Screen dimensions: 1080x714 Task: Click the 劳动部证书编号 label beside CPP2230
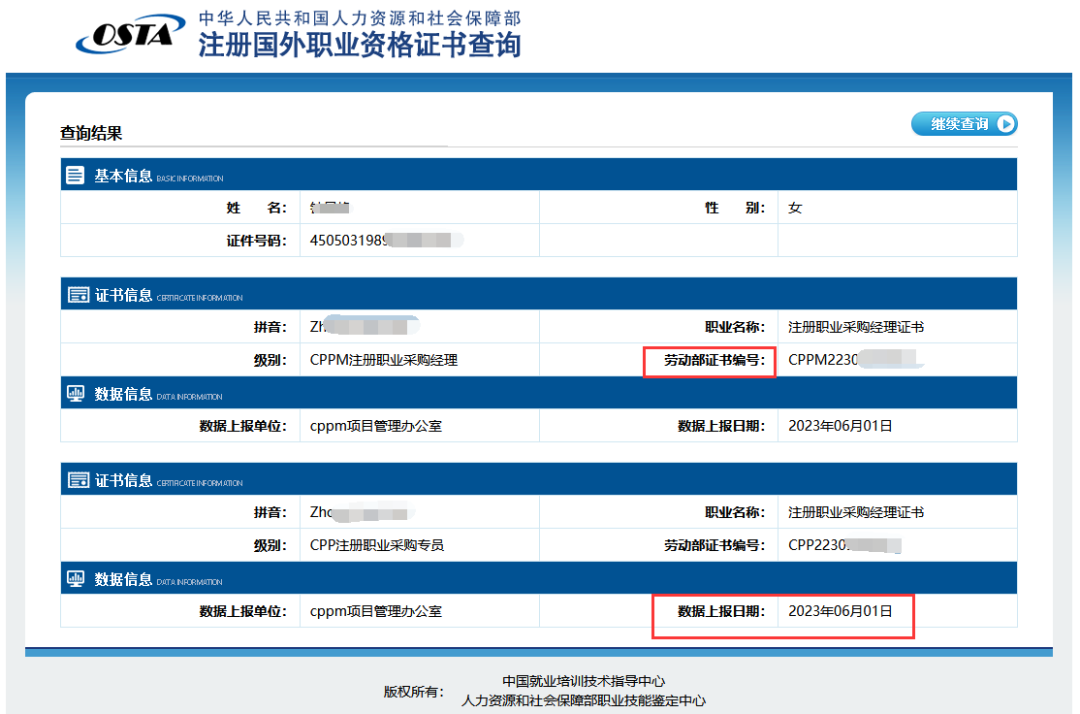point(714,545)
